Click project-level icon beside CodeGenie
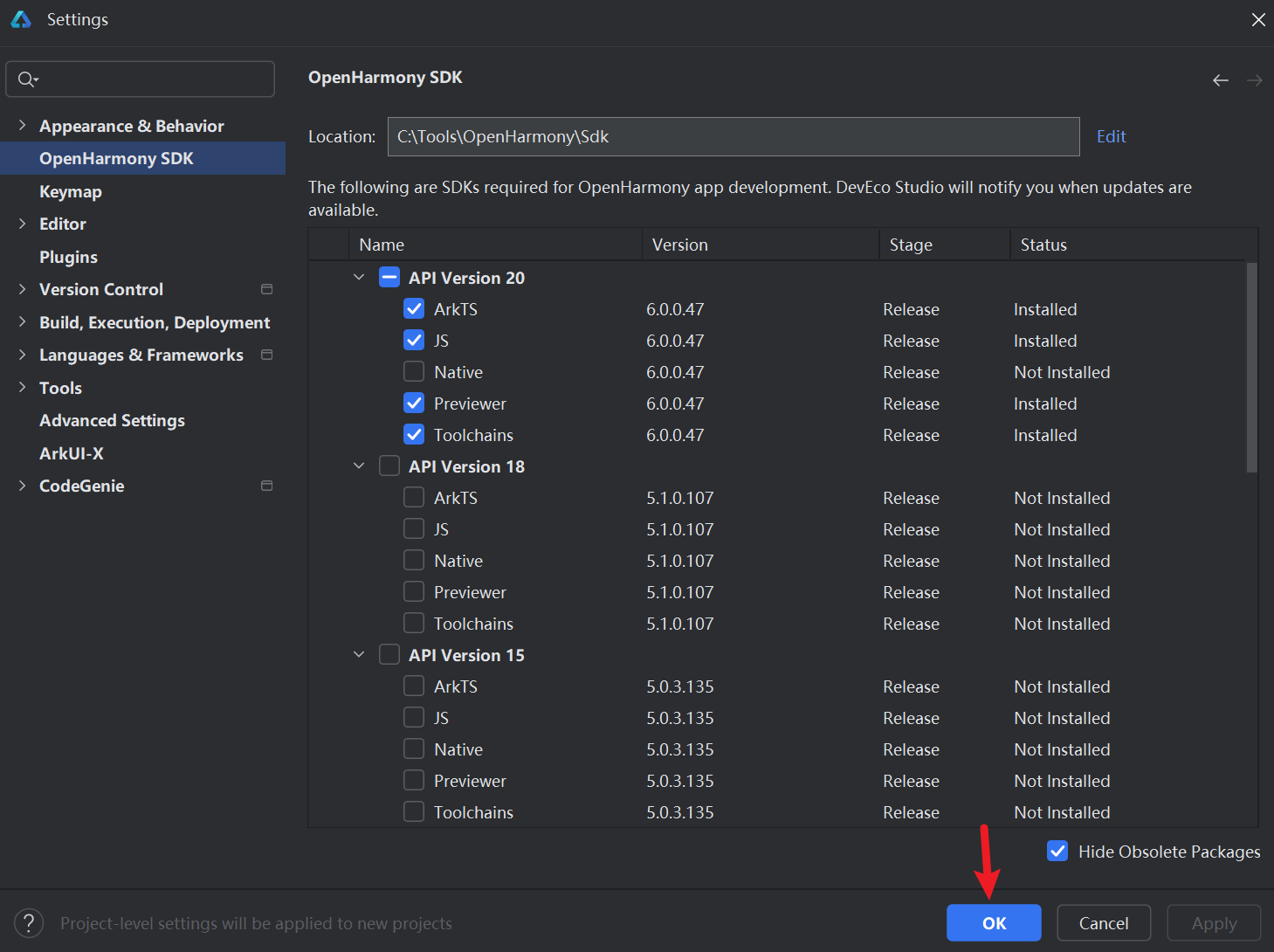 click(267, 486)
